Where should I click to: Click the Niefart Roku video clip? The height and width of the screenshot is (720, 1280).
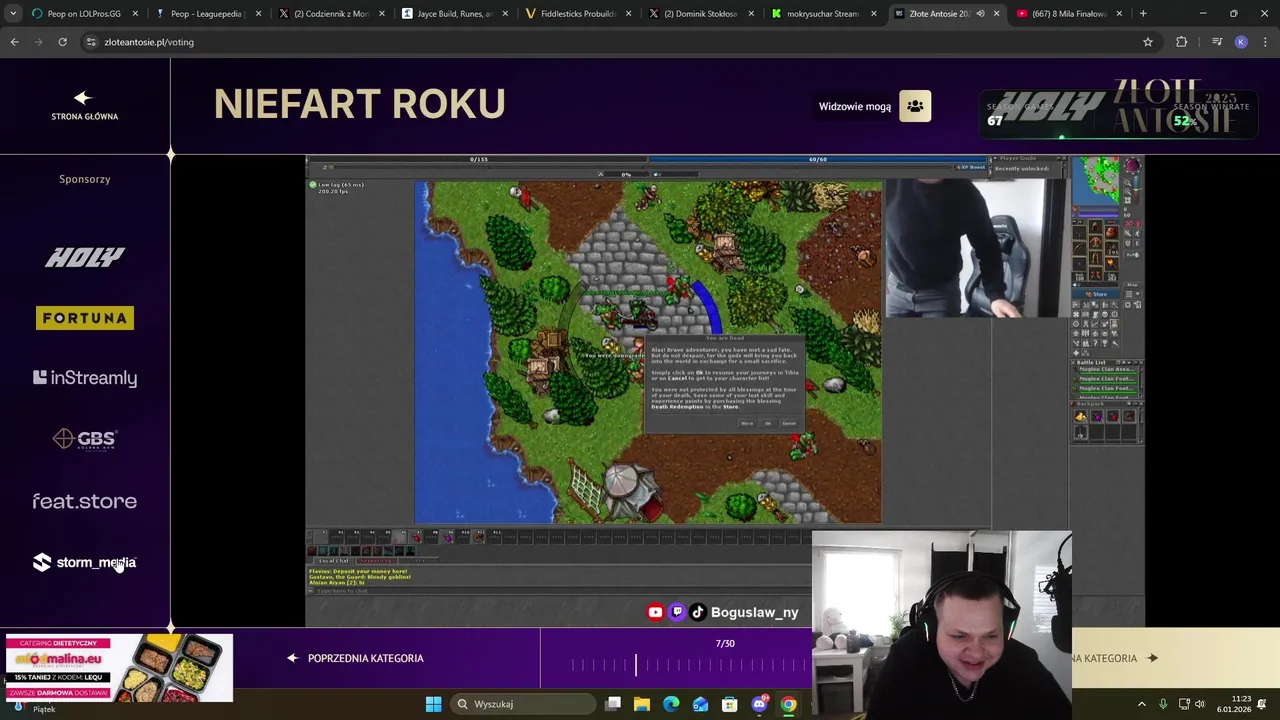pos(725,391)
